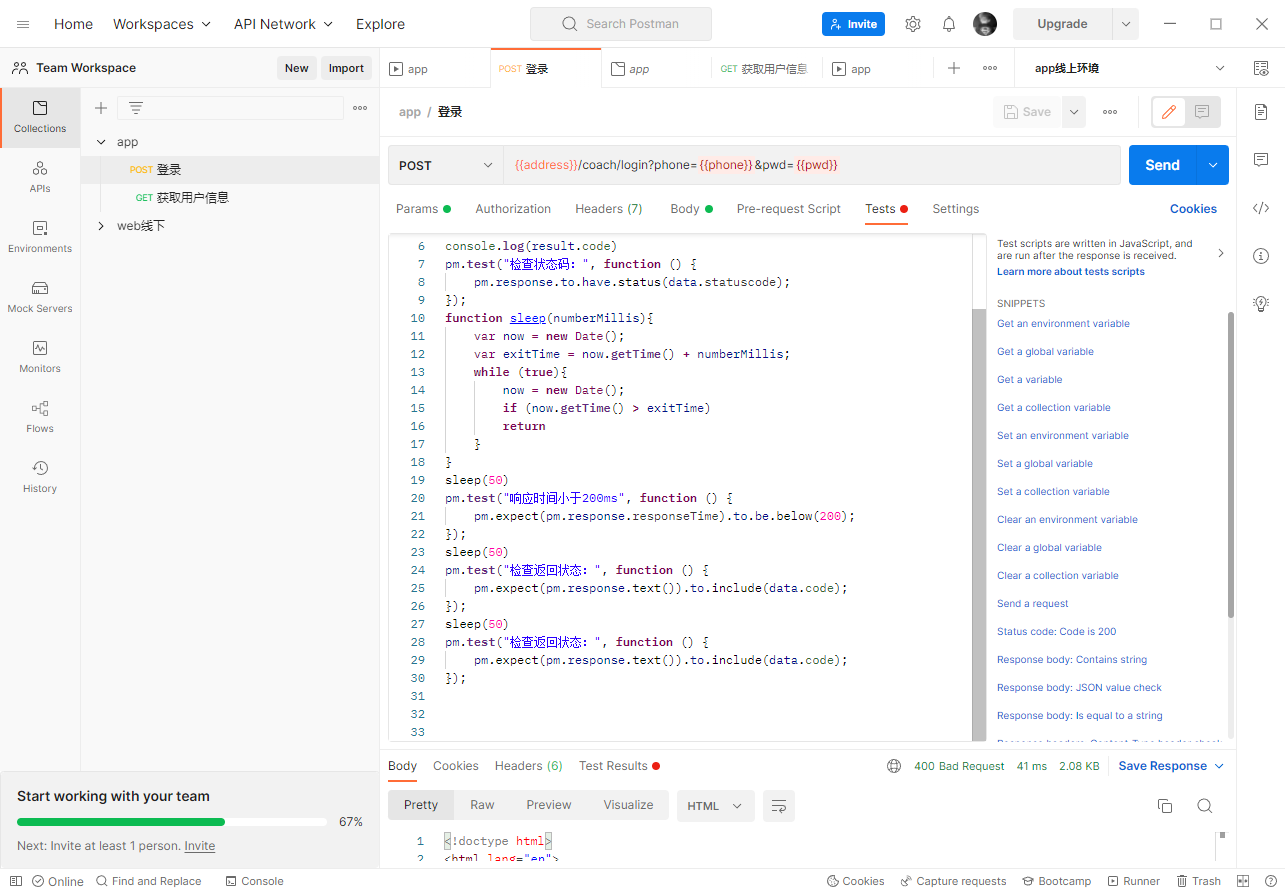1285x893 pixels.
Task: Open network information globe icon
Action: coord(894,766)
